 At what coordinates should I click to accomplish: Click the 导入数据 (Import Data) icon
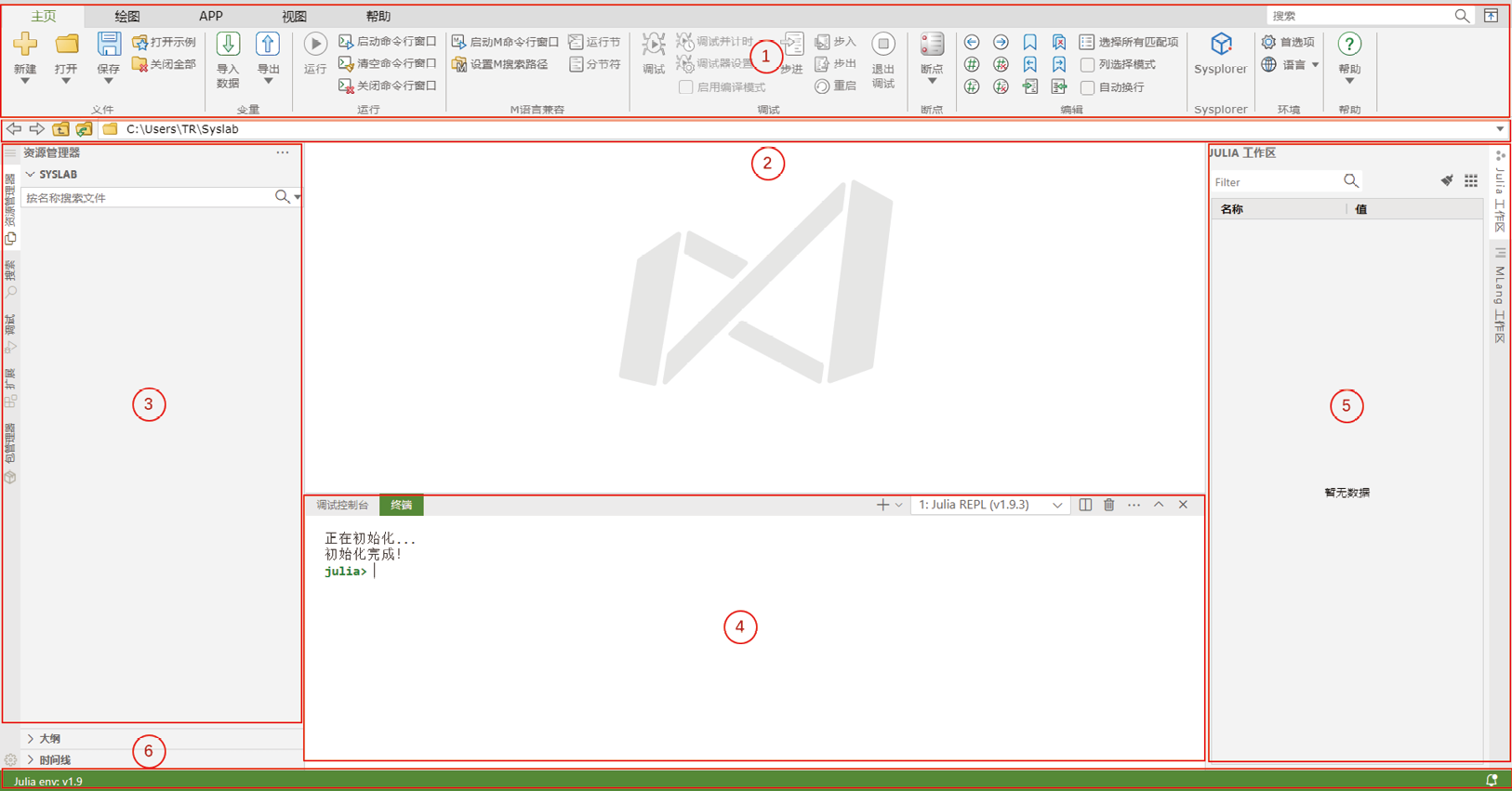228,44
